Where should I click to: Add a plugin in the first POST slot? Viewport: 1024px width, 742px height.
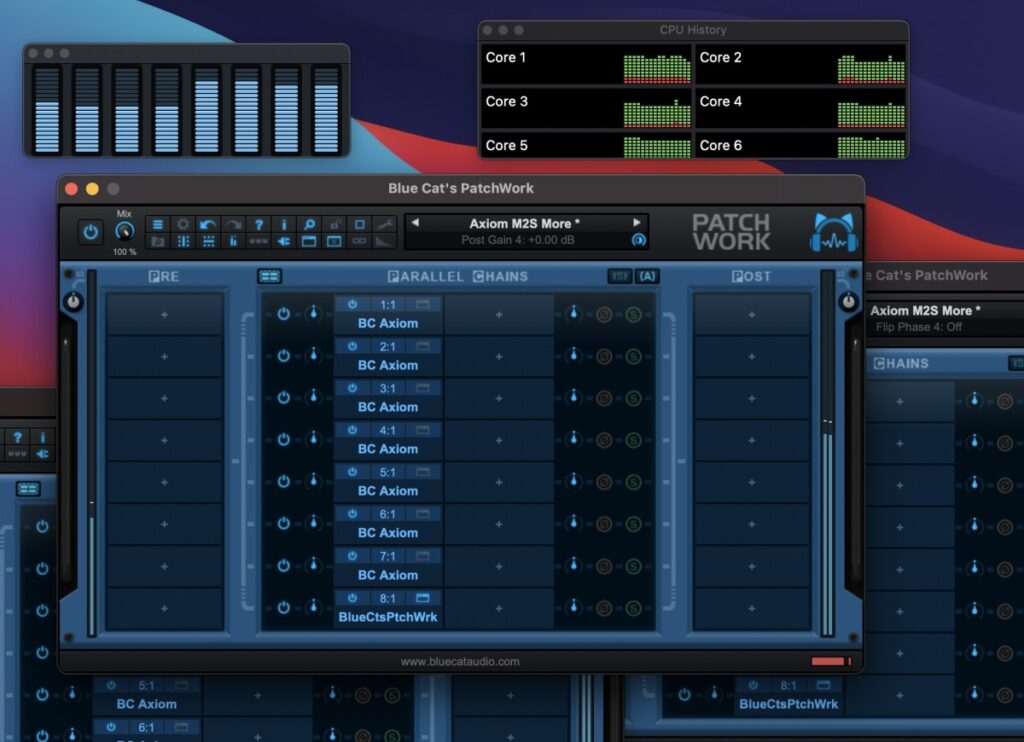(x=752, y=315)
